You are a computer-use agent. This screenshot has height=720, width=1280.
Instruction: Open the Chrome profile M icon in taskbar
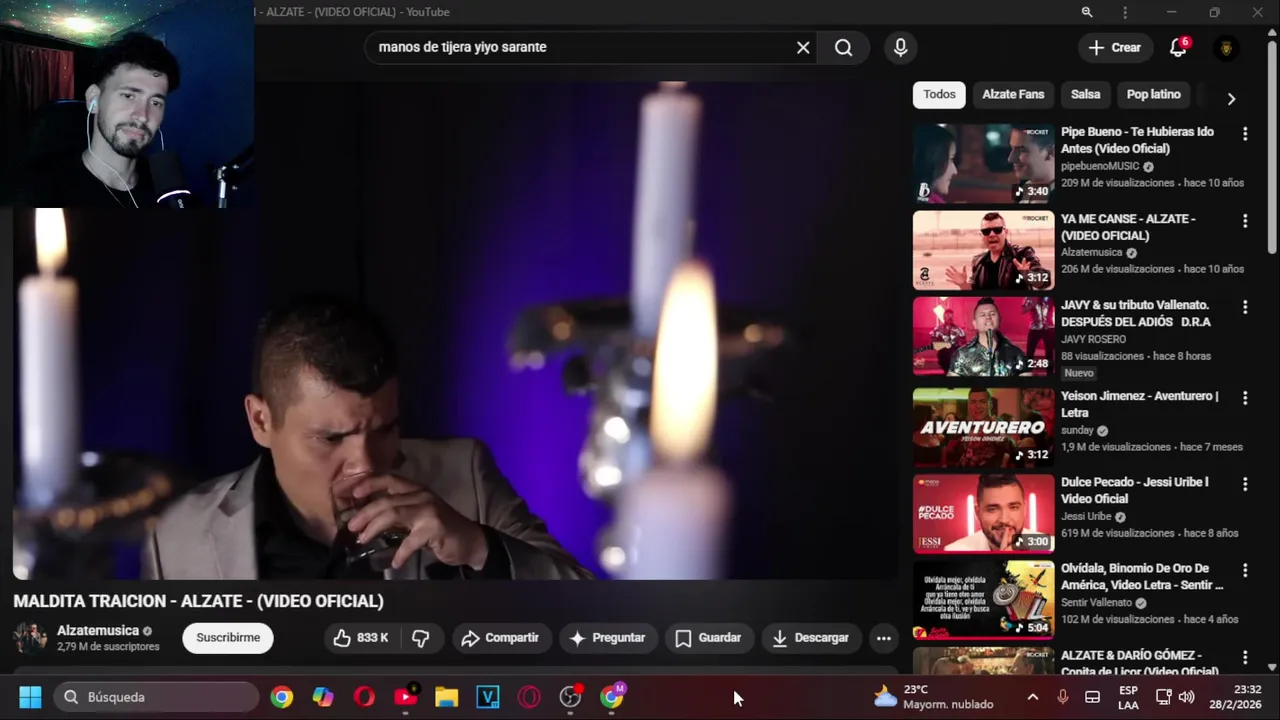[612, 697]
